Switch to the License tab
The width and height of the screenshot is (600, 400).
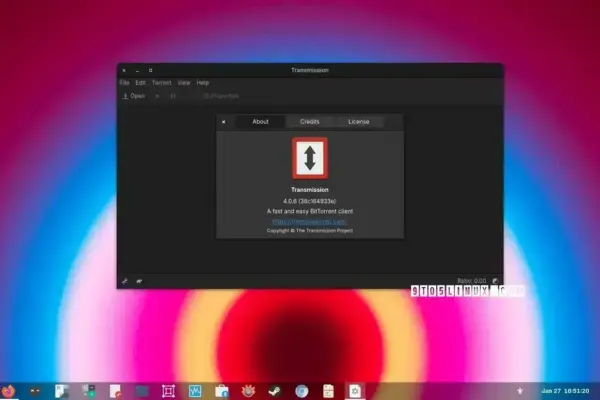[x=359, y=122]
